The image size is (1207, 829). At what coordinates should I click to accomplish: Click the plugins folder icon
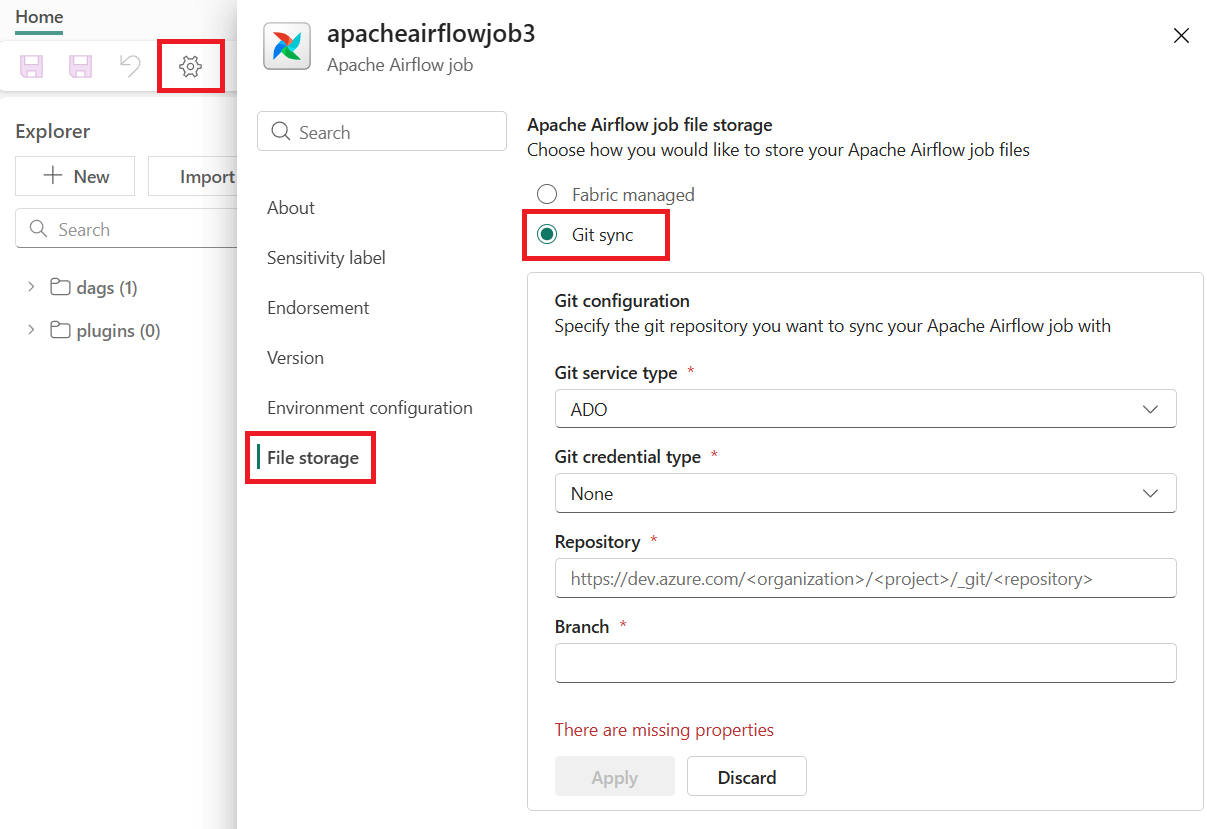[x=60, y=331]
